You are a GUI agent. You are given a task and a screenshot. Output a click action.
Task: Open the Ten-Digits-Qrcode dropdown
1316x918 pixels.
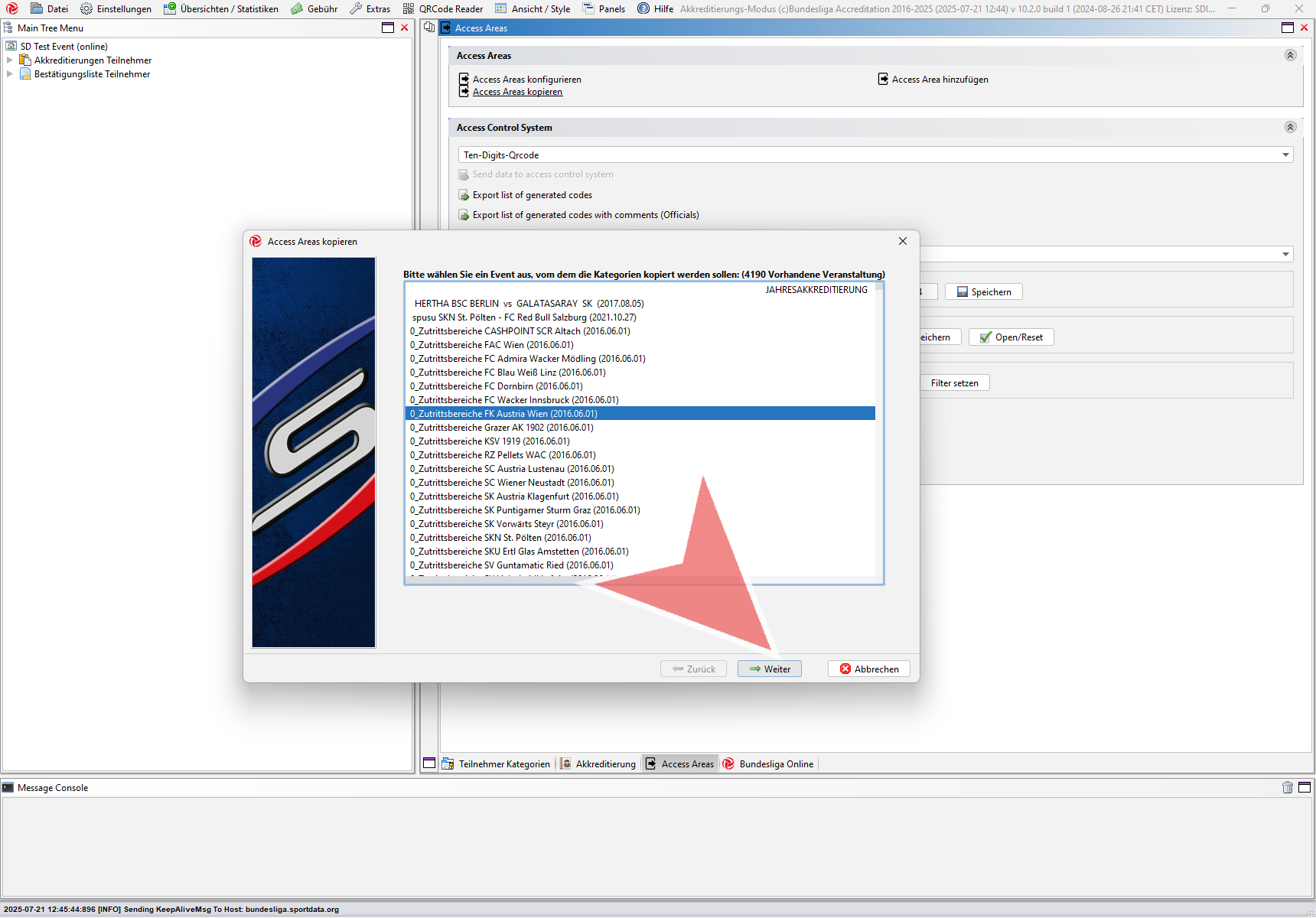(x=875, y=155)
